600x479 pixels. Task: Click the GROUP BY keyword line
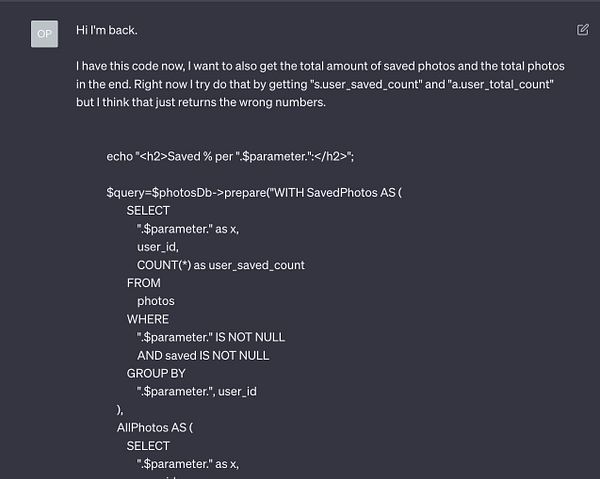[x=156, y=374]
